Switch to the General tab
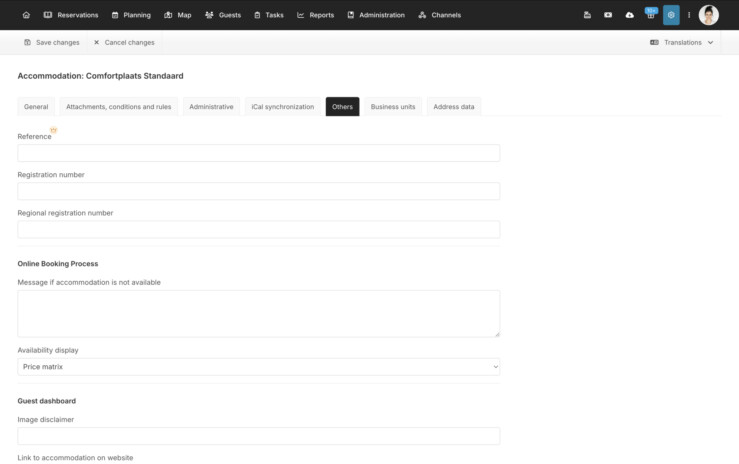Screen dimensions: 739x464 36,106
